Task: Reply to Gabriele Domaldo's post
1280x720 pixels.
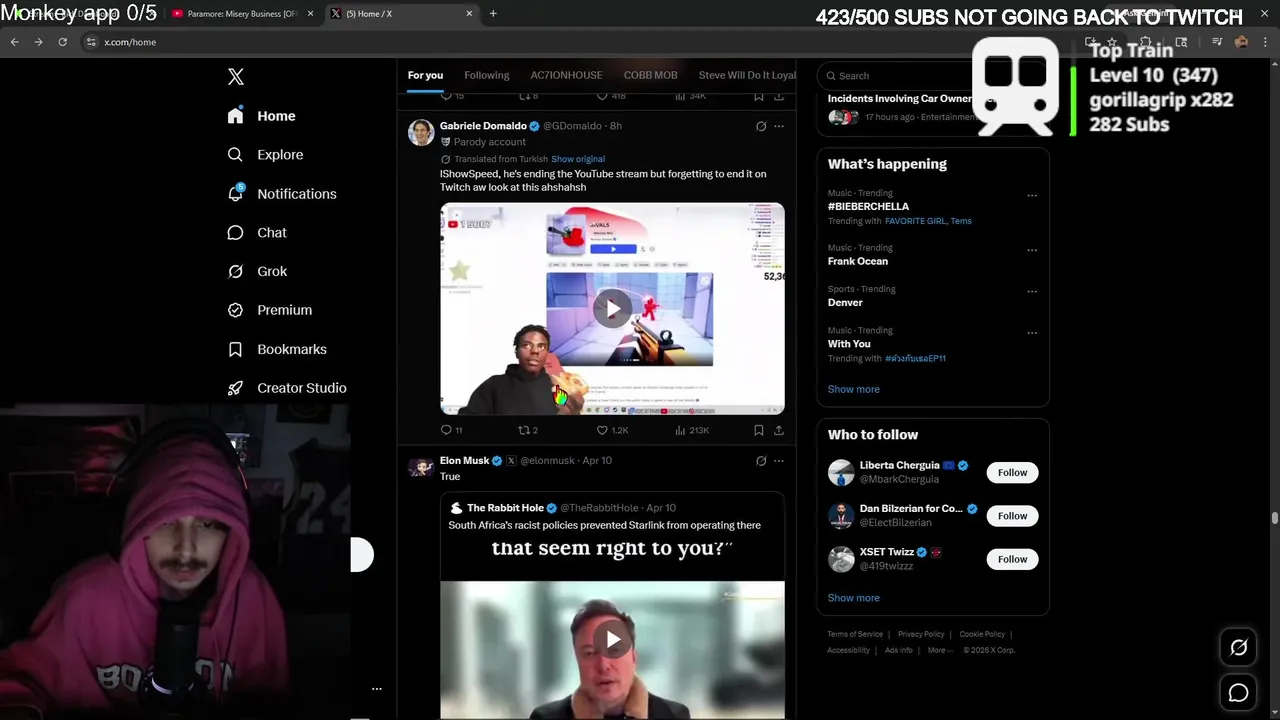Action: click(451, 430)
